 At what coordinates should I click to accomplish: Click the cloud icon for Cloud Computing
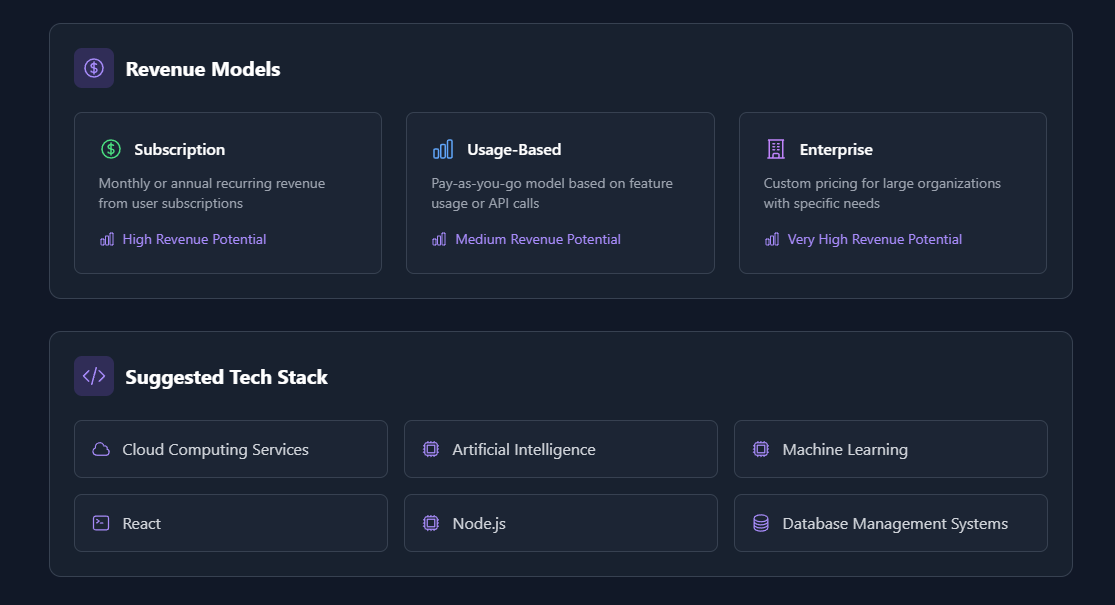[101, 449]
